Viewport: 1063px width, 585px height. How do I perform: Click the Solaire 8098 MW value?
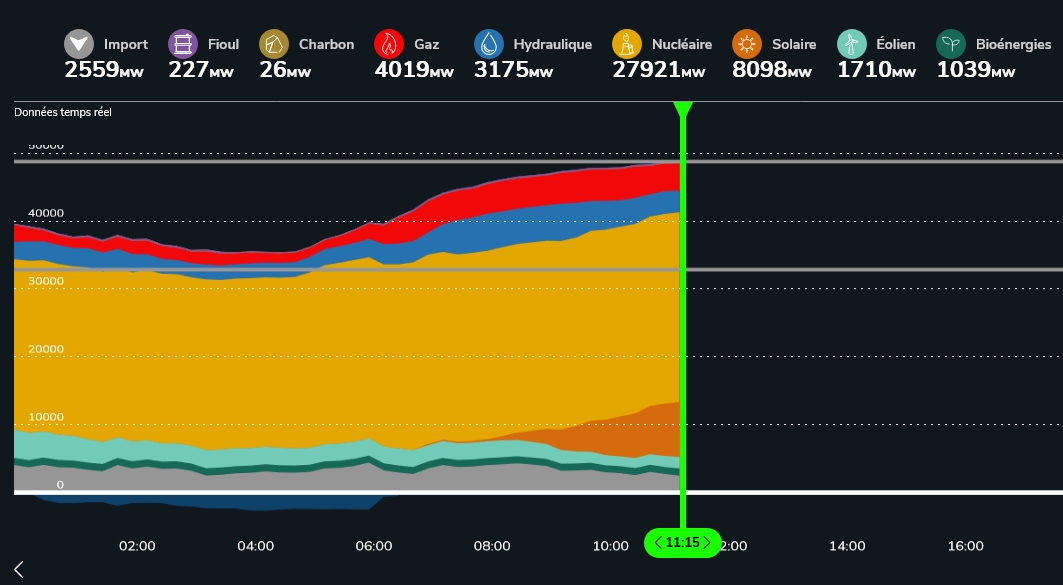[771, 70]
